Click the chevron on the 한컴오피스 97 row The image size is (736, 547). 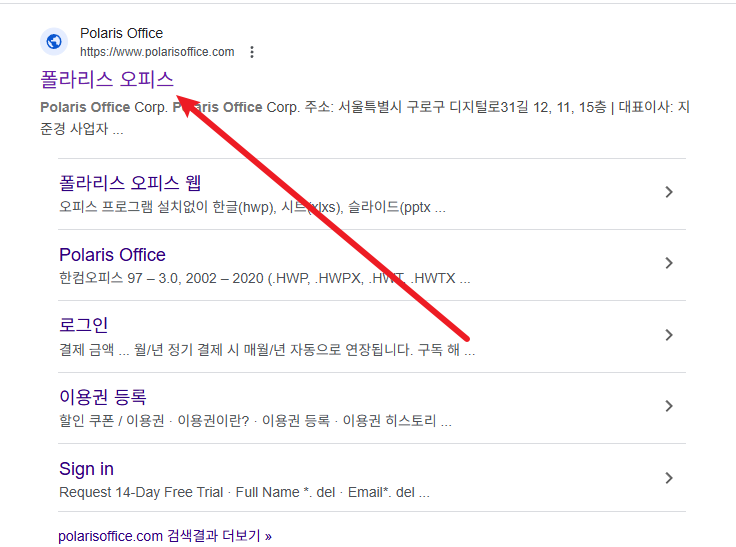pos(669,263)
